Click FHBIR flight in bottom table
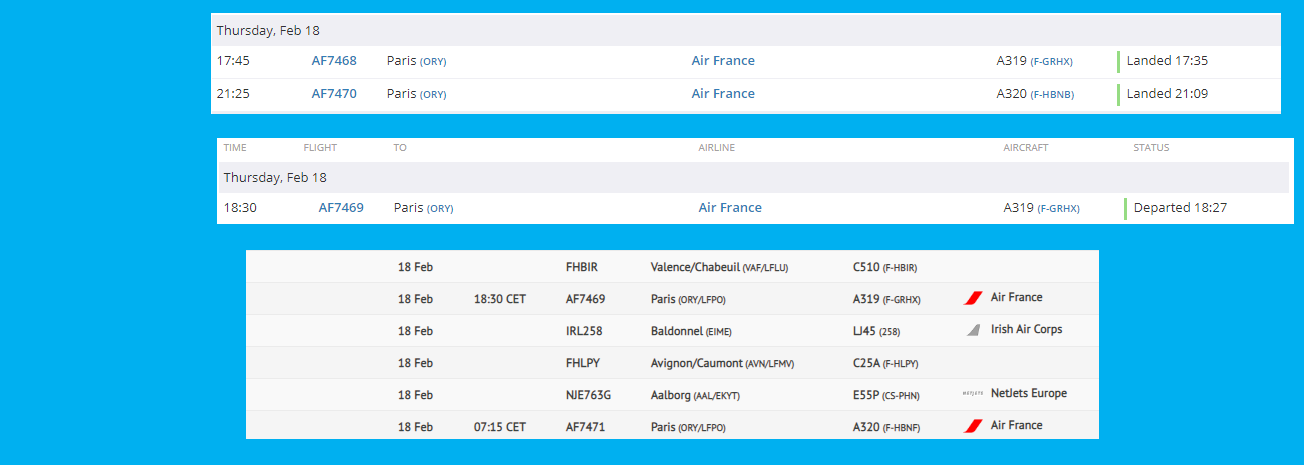Image resolution: width=1304 pixels, height=465 pixels. (x=582, y=267)
